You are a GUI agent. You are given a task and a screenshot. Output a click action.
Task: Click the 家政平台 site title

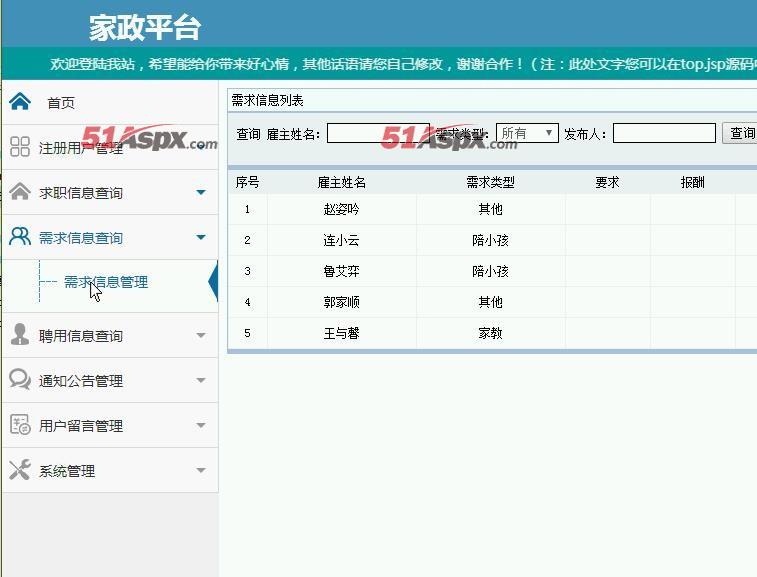[144, 28]
